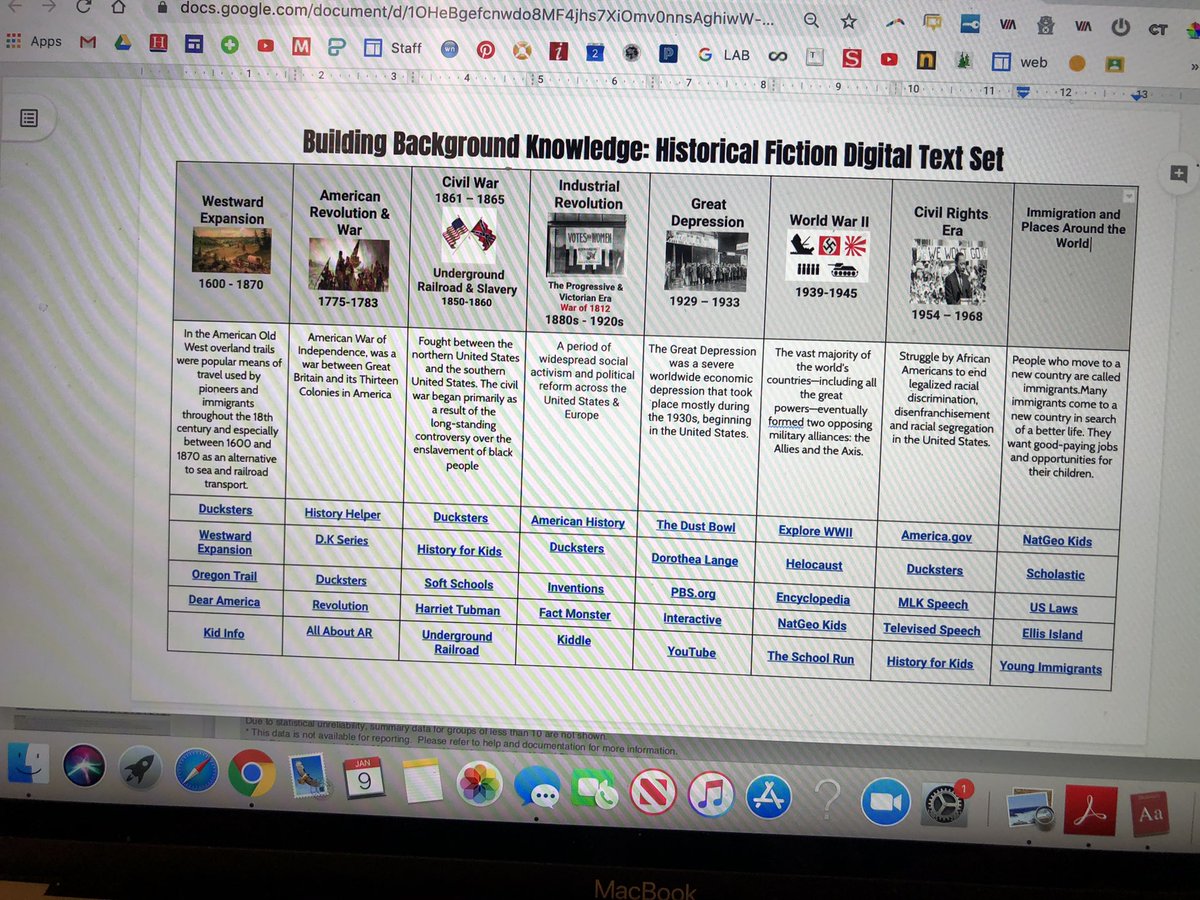Bookmark this page with the star icon

tap(848, 21)
